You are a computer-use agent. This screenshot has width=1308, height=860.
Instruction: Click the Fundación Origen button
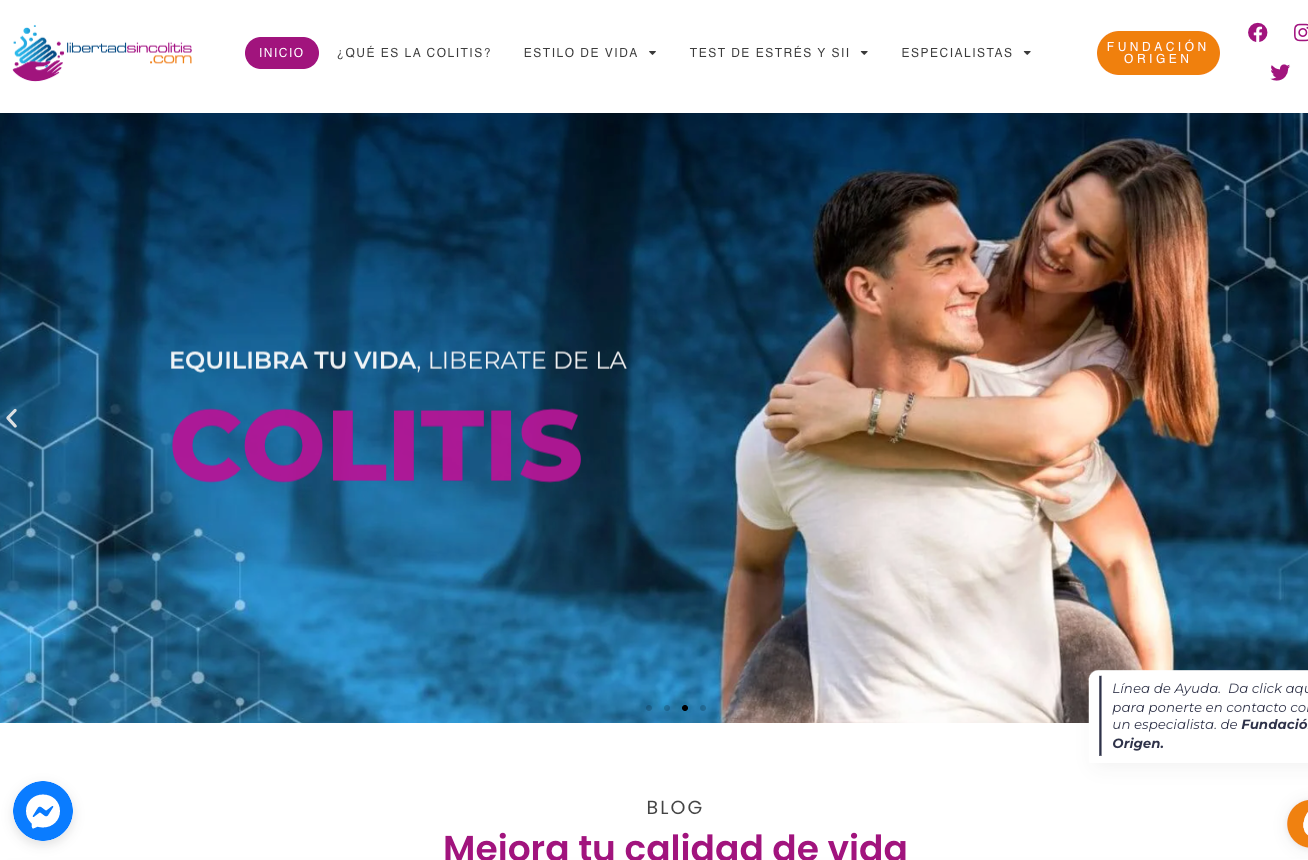1158,53
